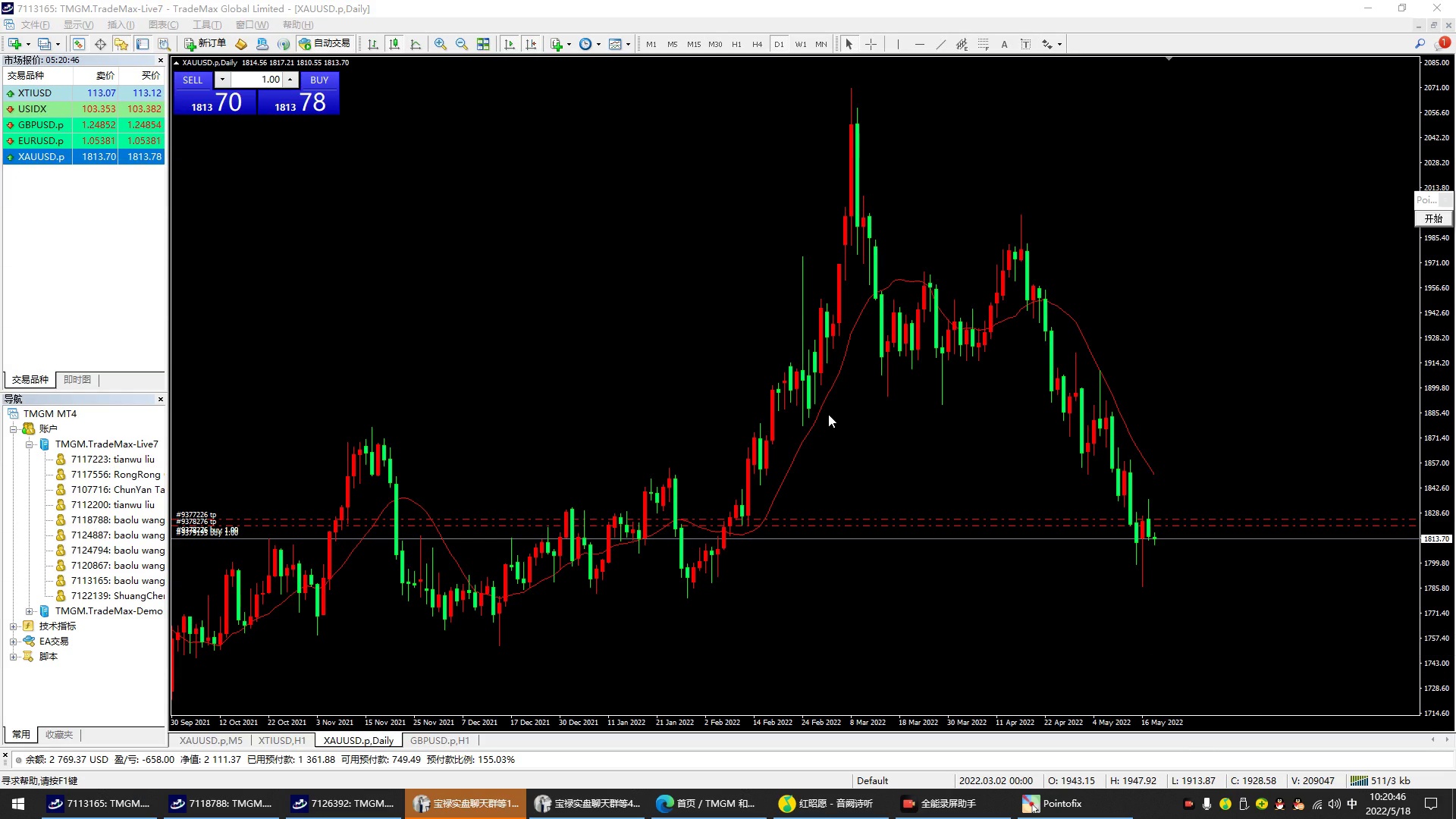This screenshot has height=819, width=1456.
Task: Select the GBPUSD.p row in market watch
Action: point(41,125)
